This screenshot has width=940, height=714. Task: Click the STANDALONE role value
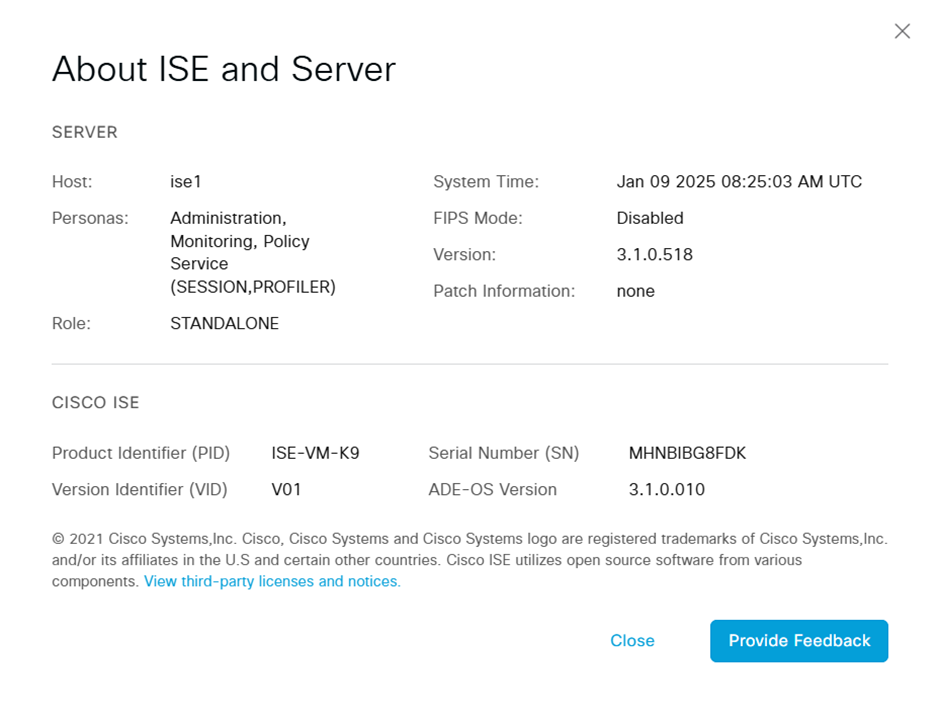tap(224, 324)
